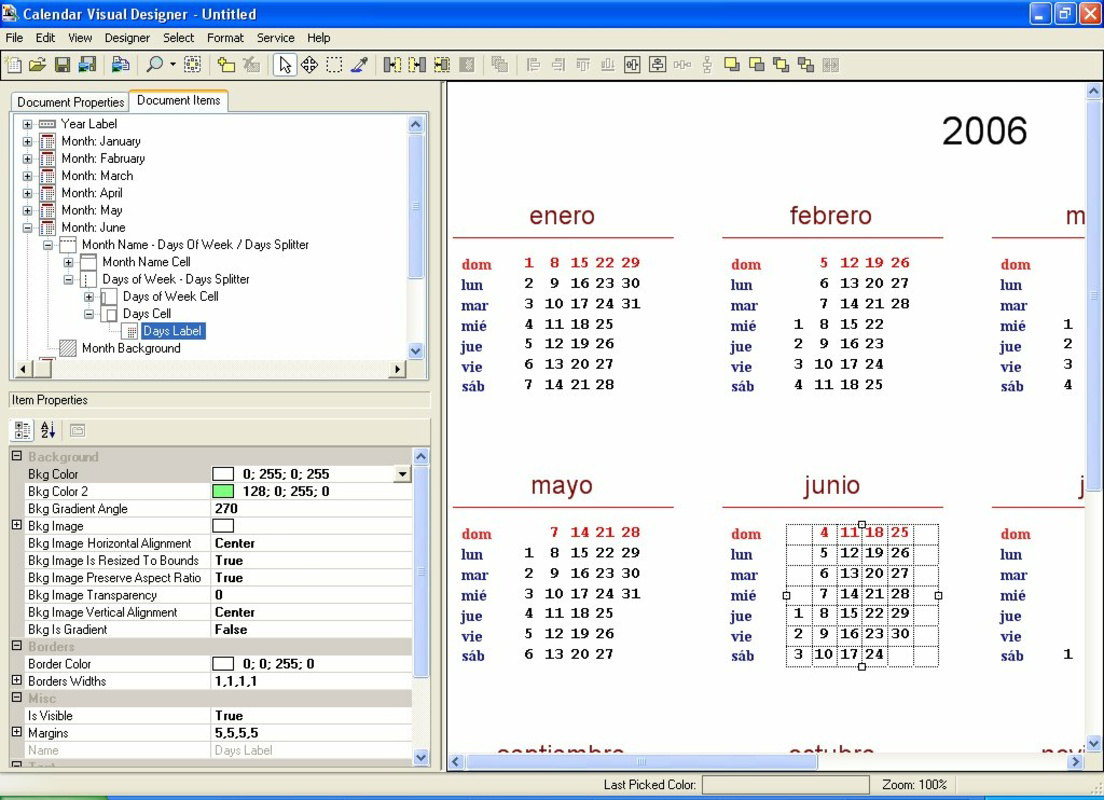Click the first splitter insertion icon
The width and height of the screenshot is (1104, 800).
point(392,65)
